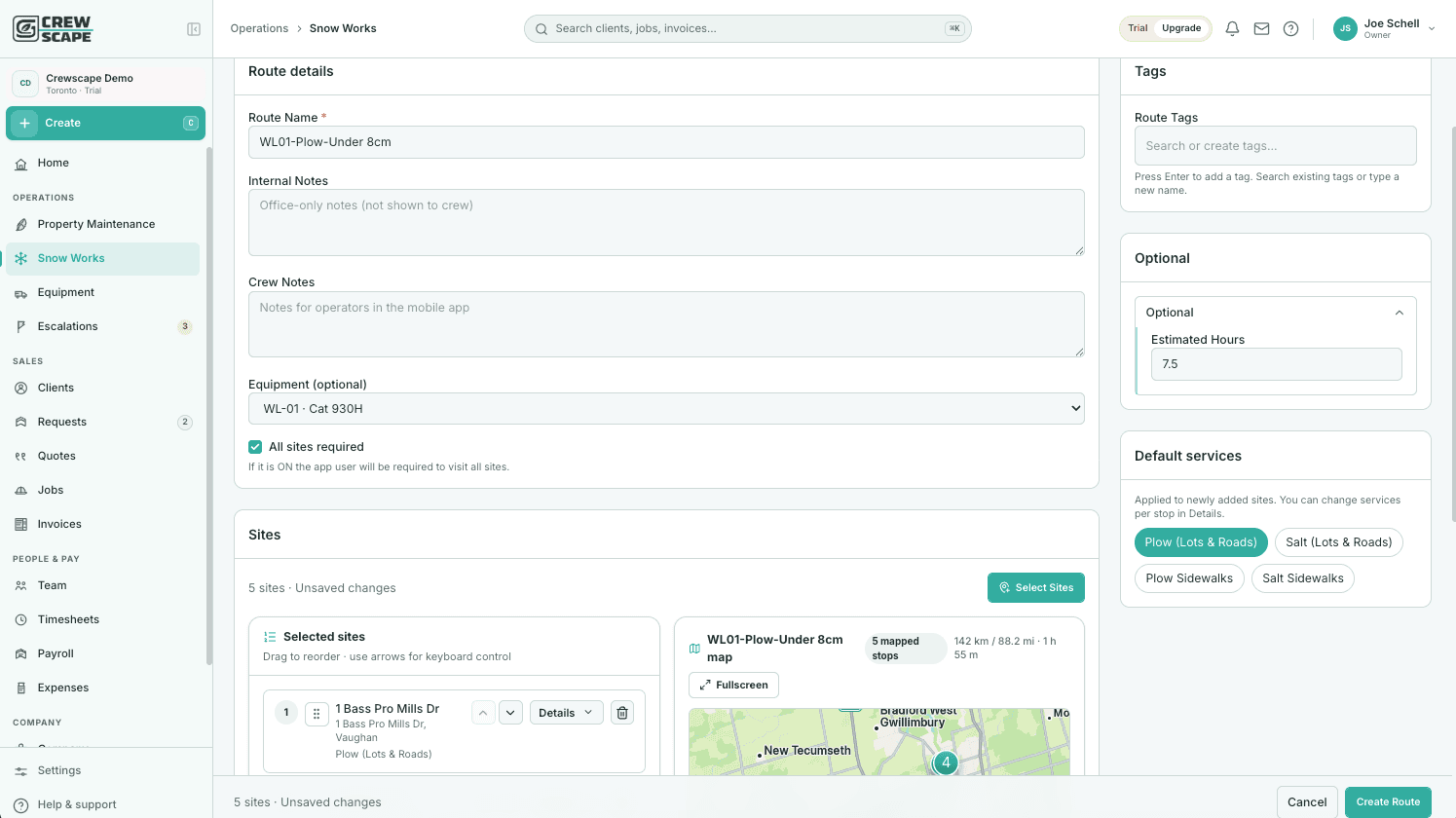Focus the Route Tags search field

pyautogui.click(x=1275, y=146)
